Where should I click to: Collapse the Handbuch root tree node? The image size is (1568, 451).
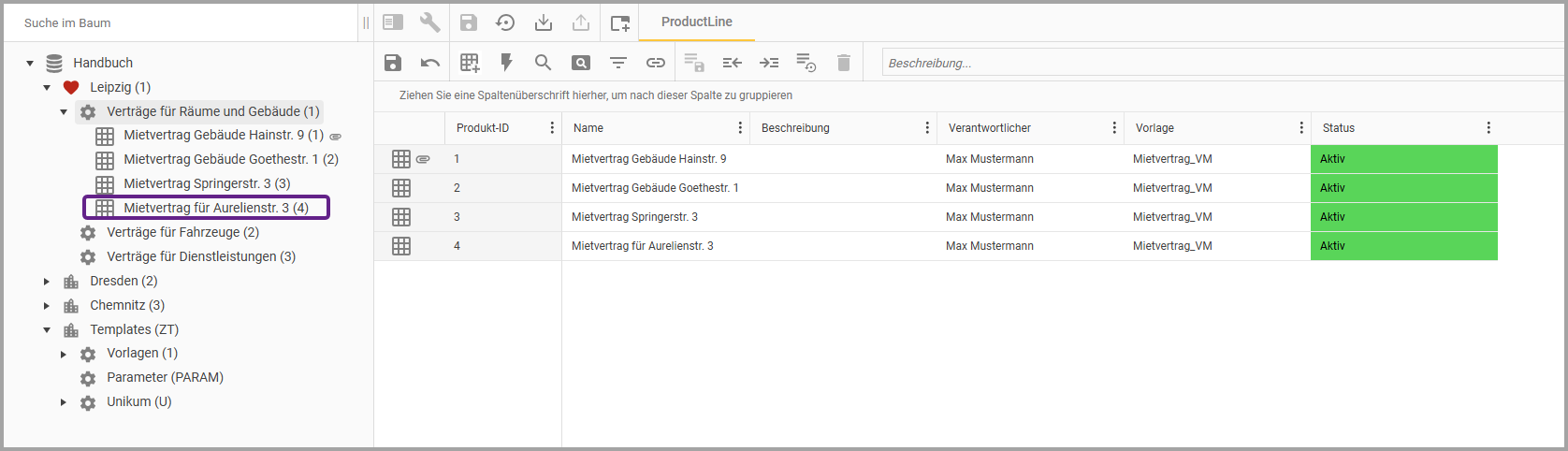[30, 64]
